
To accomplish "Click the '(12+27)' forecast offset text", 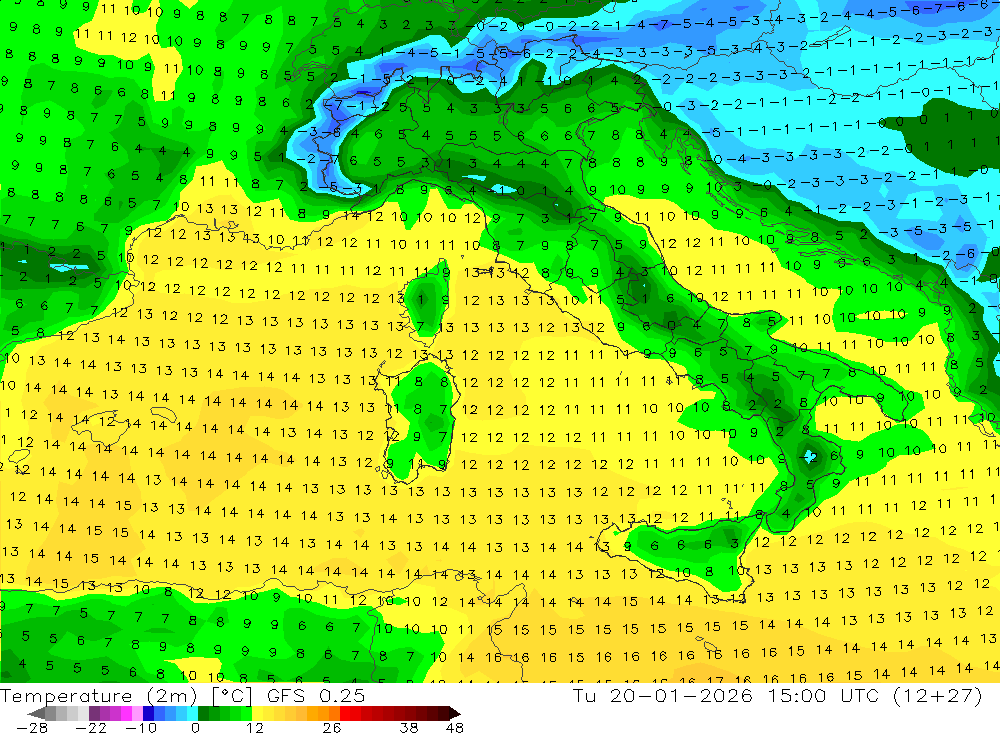I will point(938,695).
